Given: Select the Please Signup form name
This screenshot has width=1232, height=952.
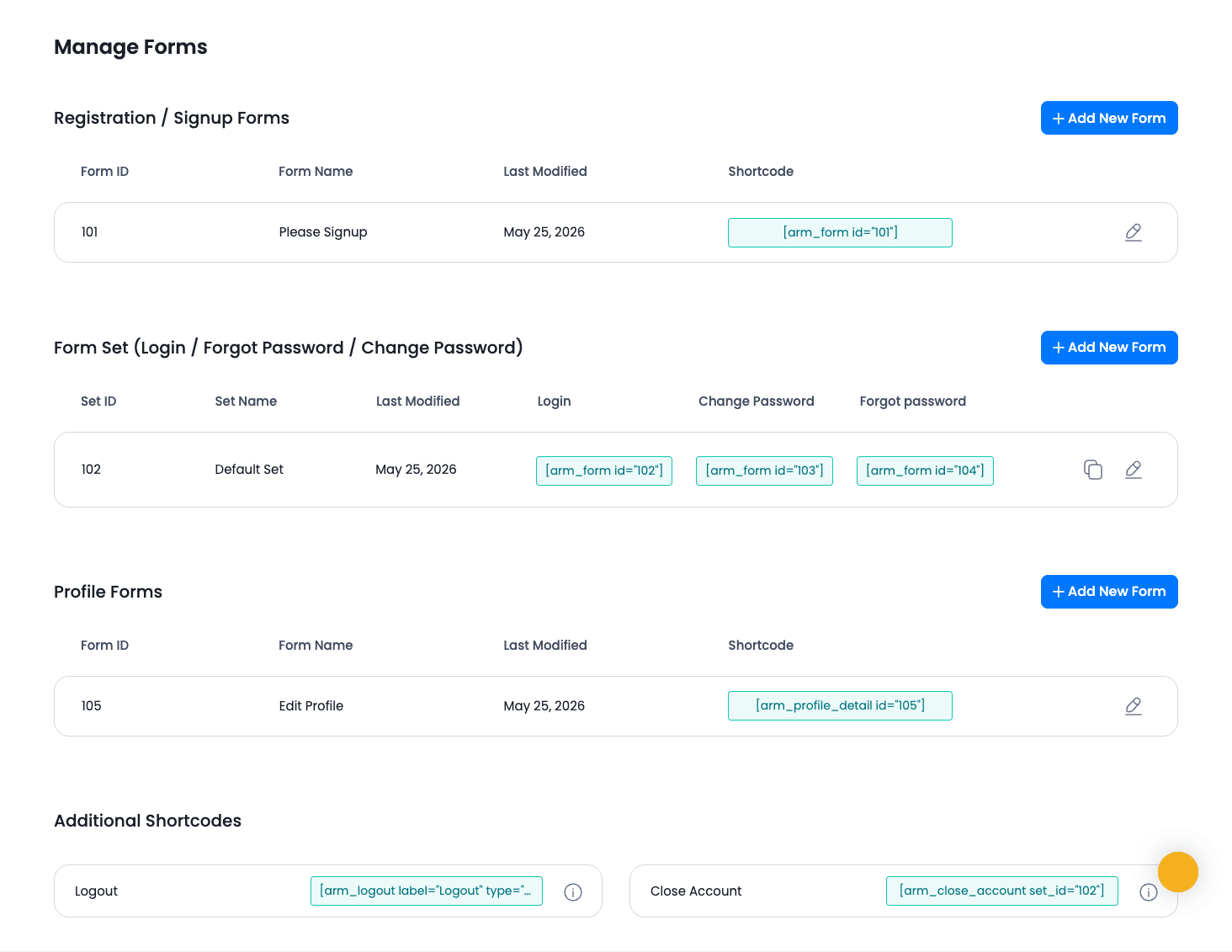Looking at the screenshot, I should [323, 232].
